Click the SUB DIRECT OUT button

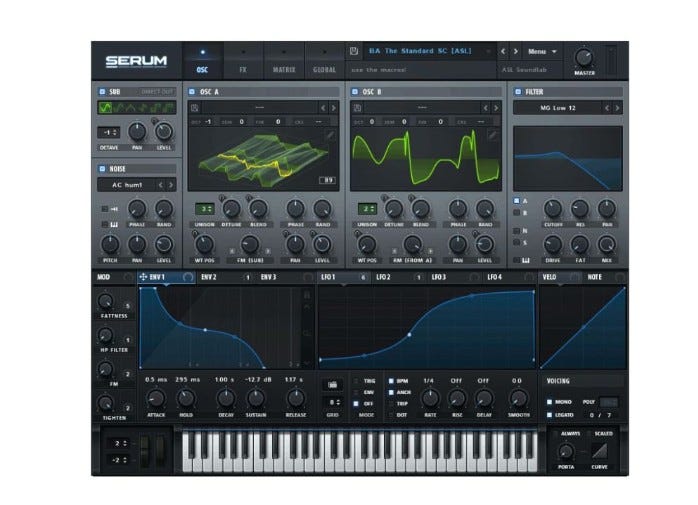[x=157, y=92]
